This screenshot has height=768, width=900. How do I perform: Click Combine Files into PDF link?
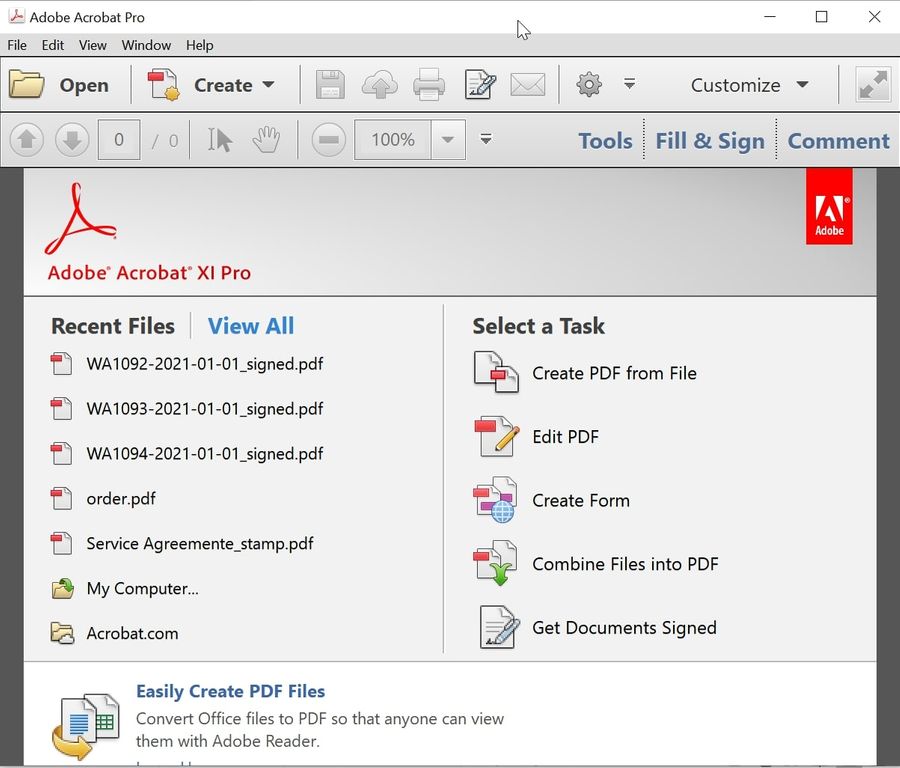click(625, 564)
